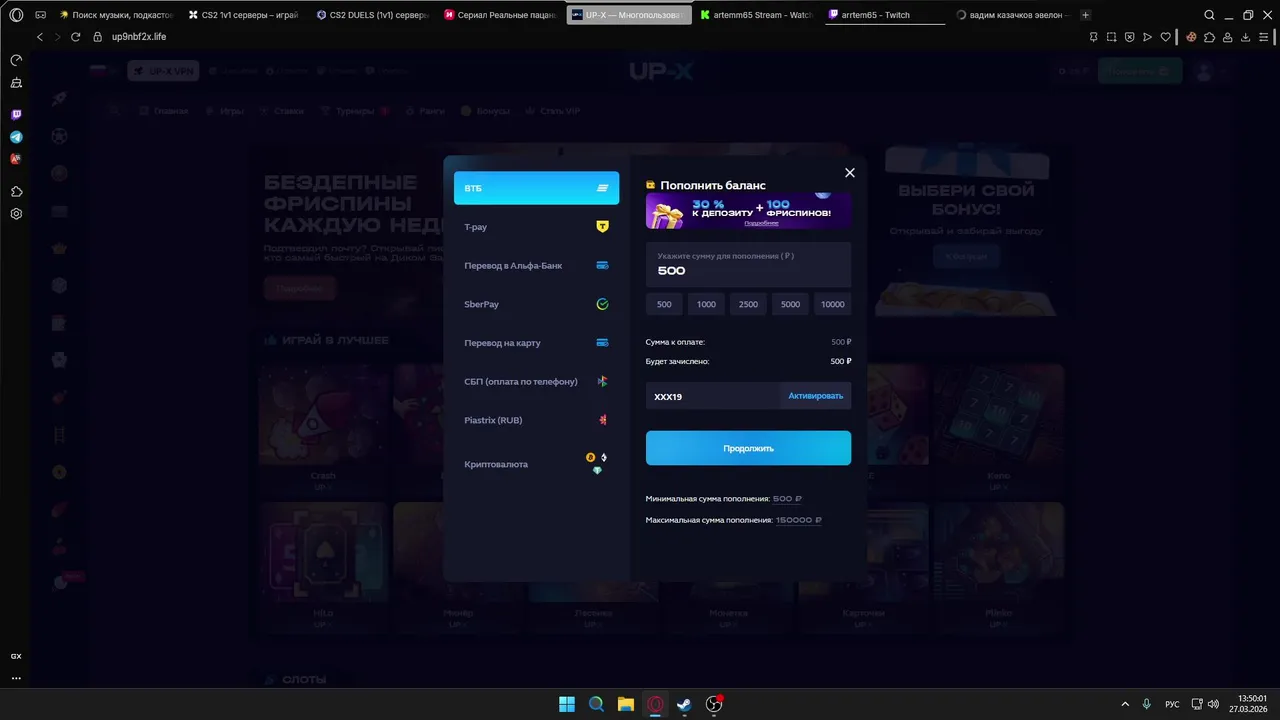Screen dimensions: 1280x720
Task: Open OBS Studio from taskbar
Action: coord(714,704)
